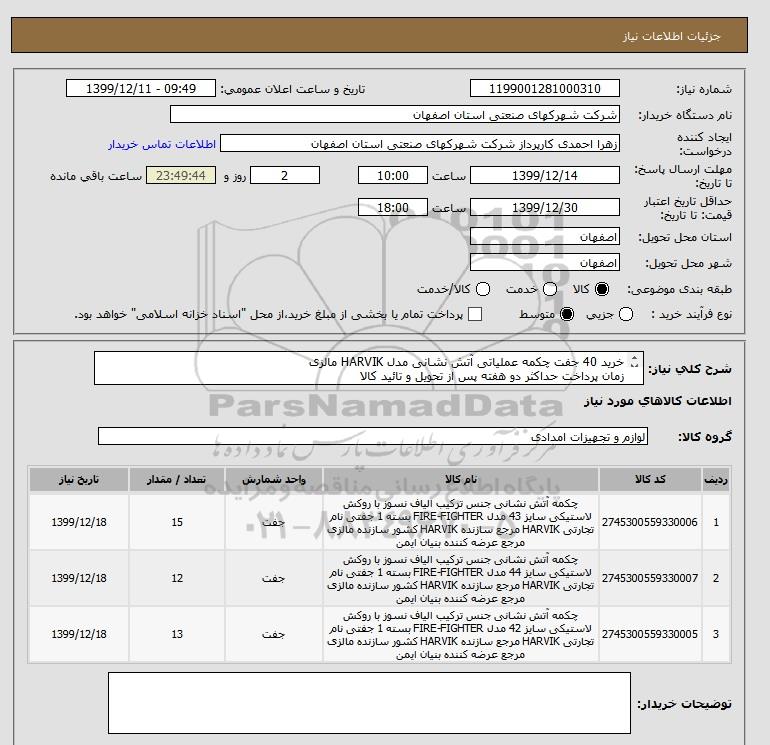770x745 pixels.
Task: Click quantity 13 in row 3
Action: click(x=177, y=634)
